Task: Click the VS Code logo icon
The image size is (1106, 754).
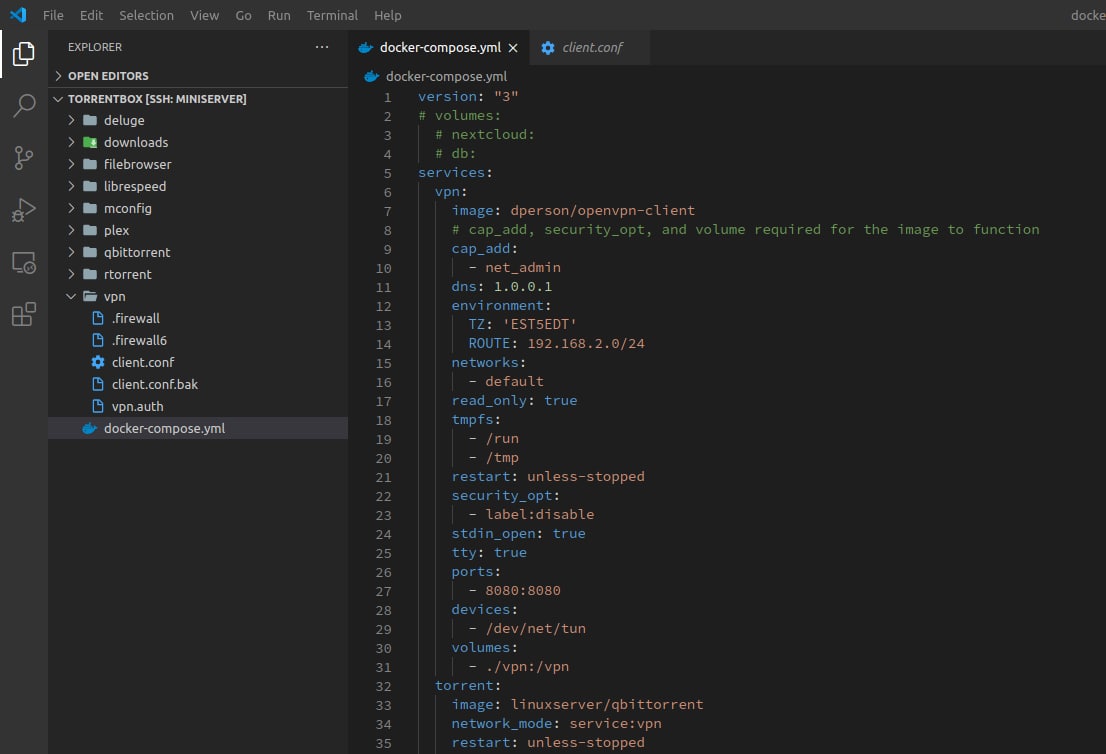Action: tap(18, 15)
